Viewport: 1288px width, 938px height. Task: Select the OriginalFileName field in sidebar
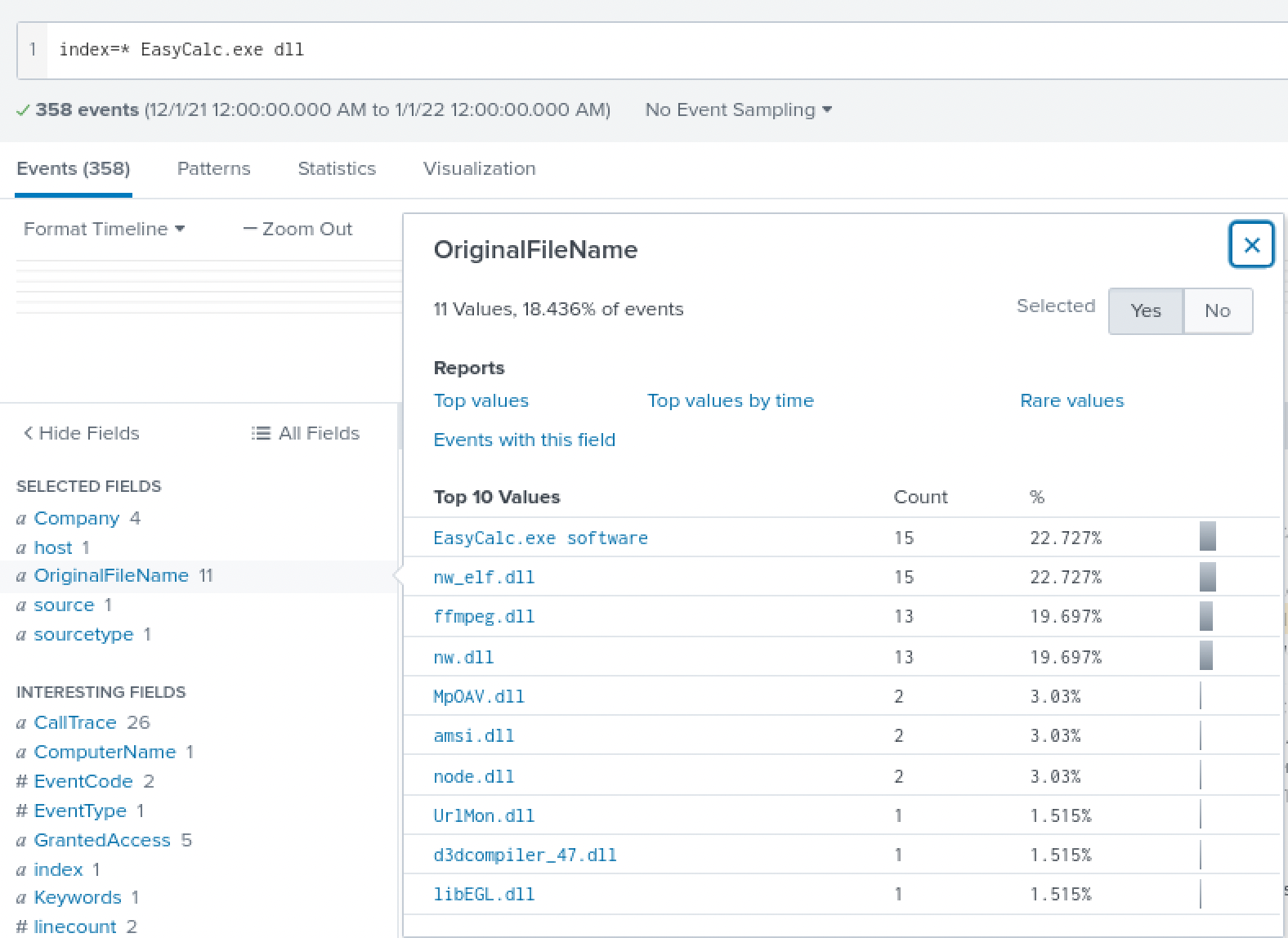[x=111, y=575]
